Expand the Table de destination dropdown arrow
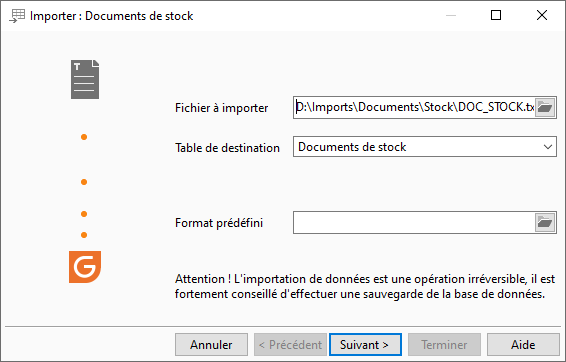 pyautogui.click(x=548, y=147)
